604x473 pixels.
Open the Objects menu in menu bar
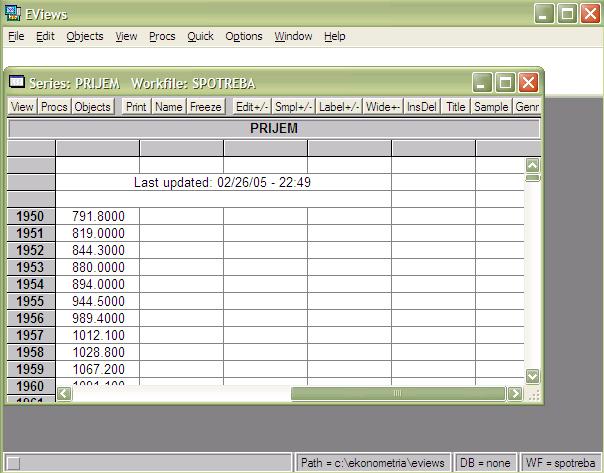point(84,36)
